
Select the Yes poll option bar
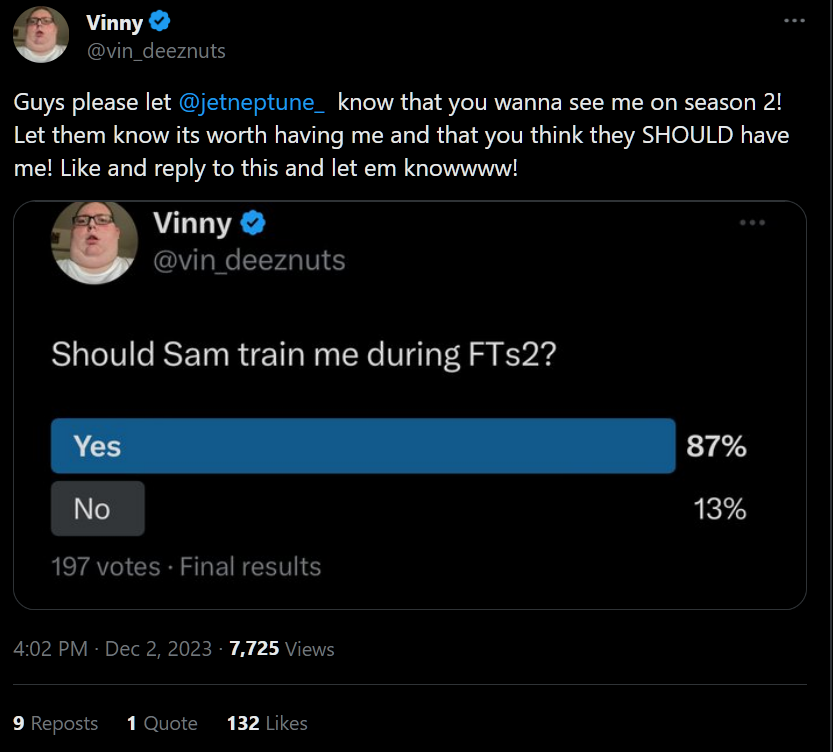363,446
